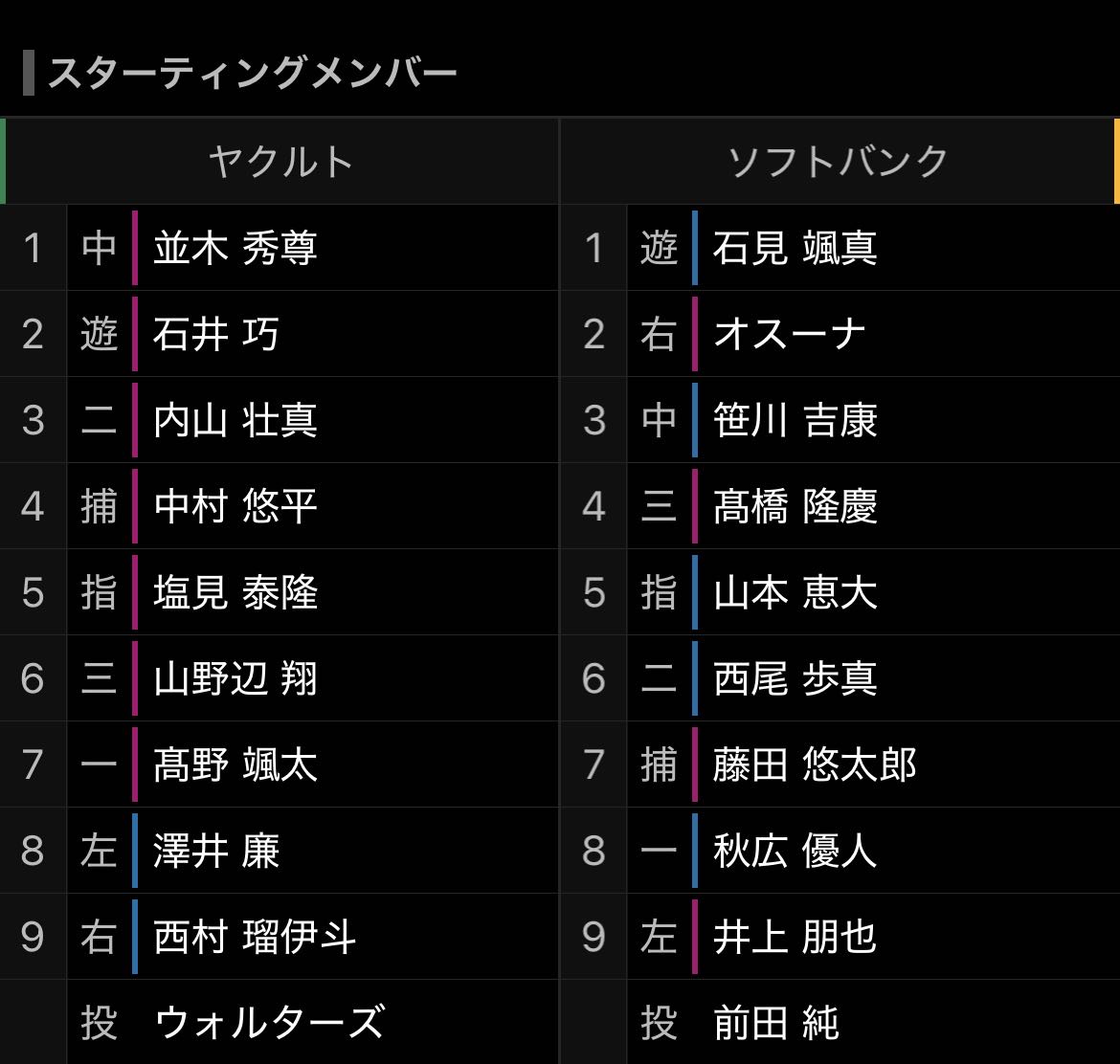Select the ソフトバンク team header
1120x1064 pixels.
(x=838, y=162)
